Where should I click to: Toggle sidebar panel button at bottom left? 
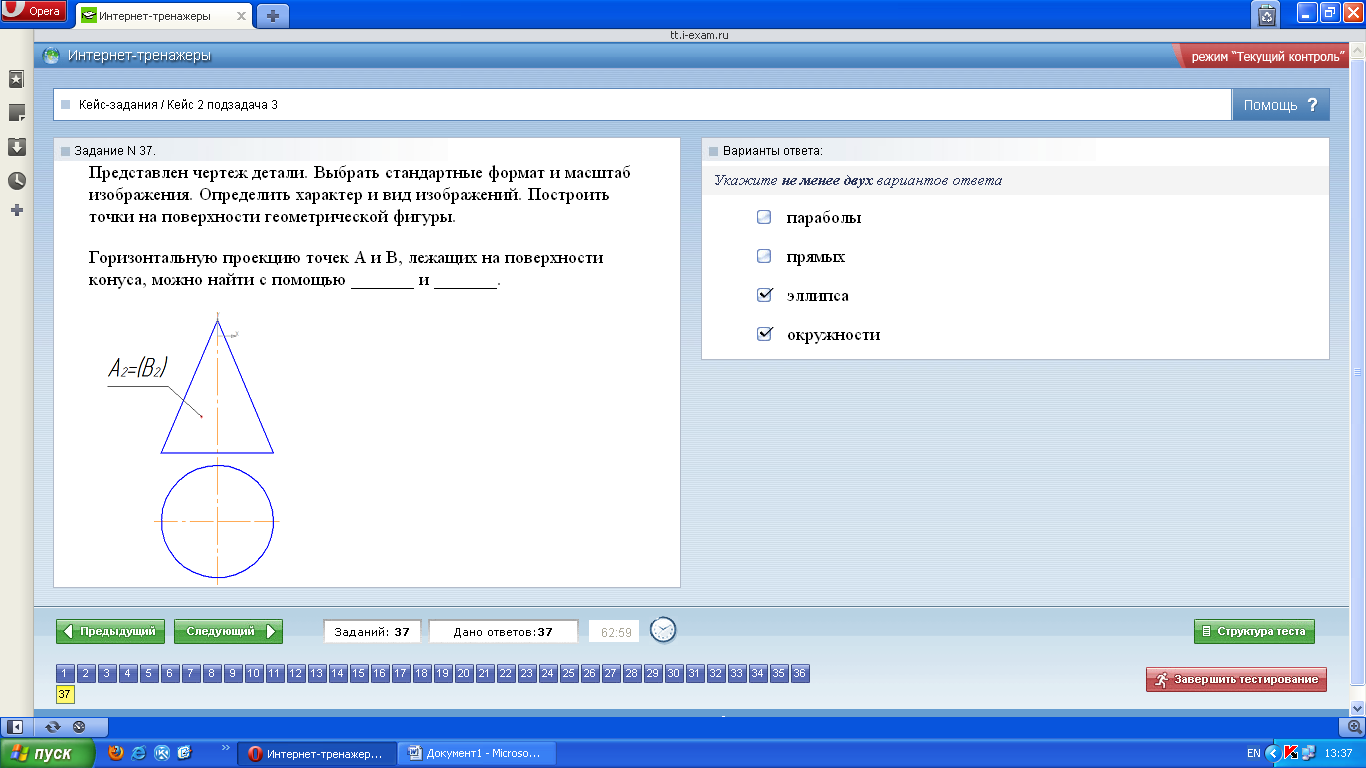tap(16, 726)
